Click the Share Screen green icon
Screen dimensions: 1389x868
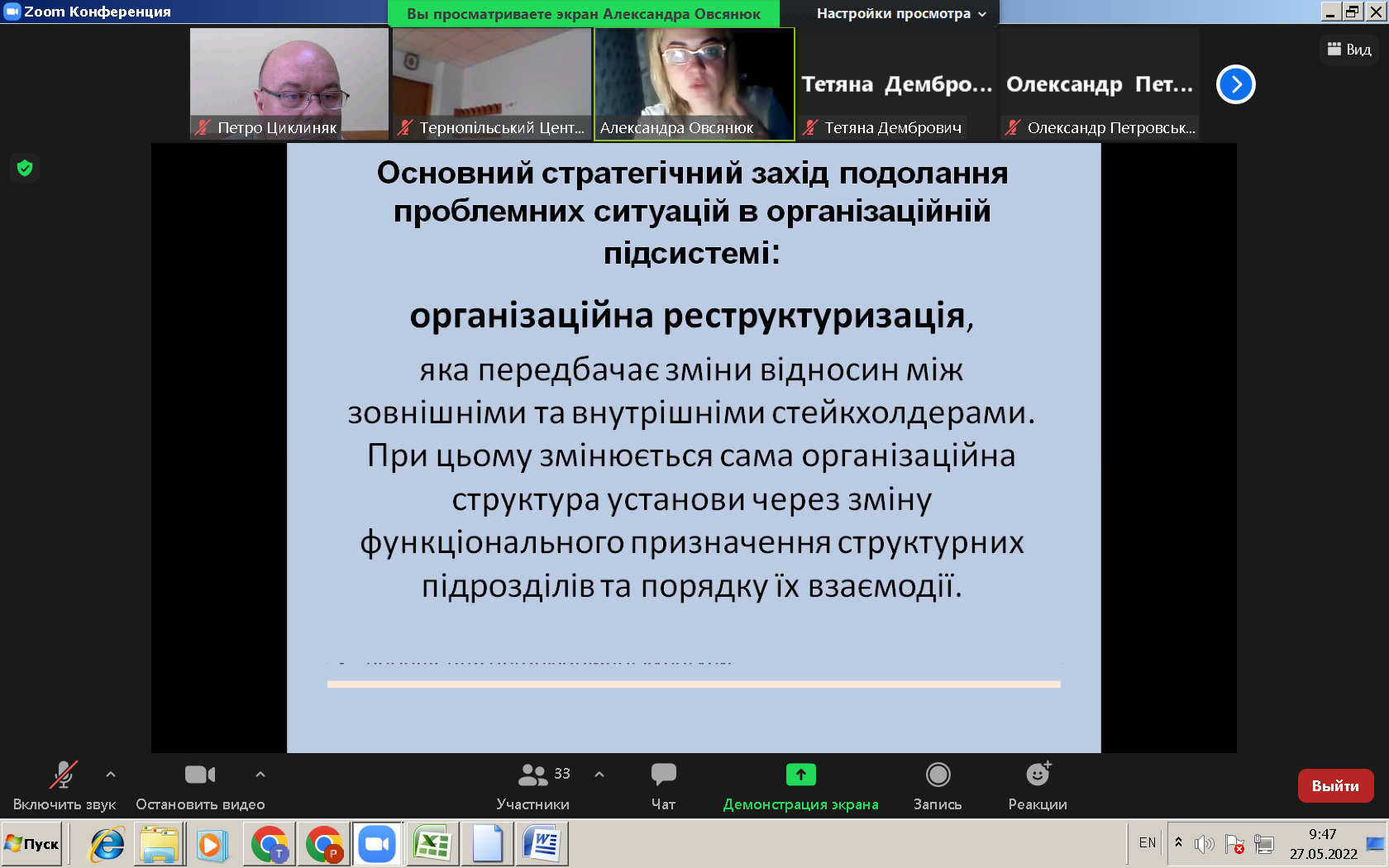click(x=800, y=775)
